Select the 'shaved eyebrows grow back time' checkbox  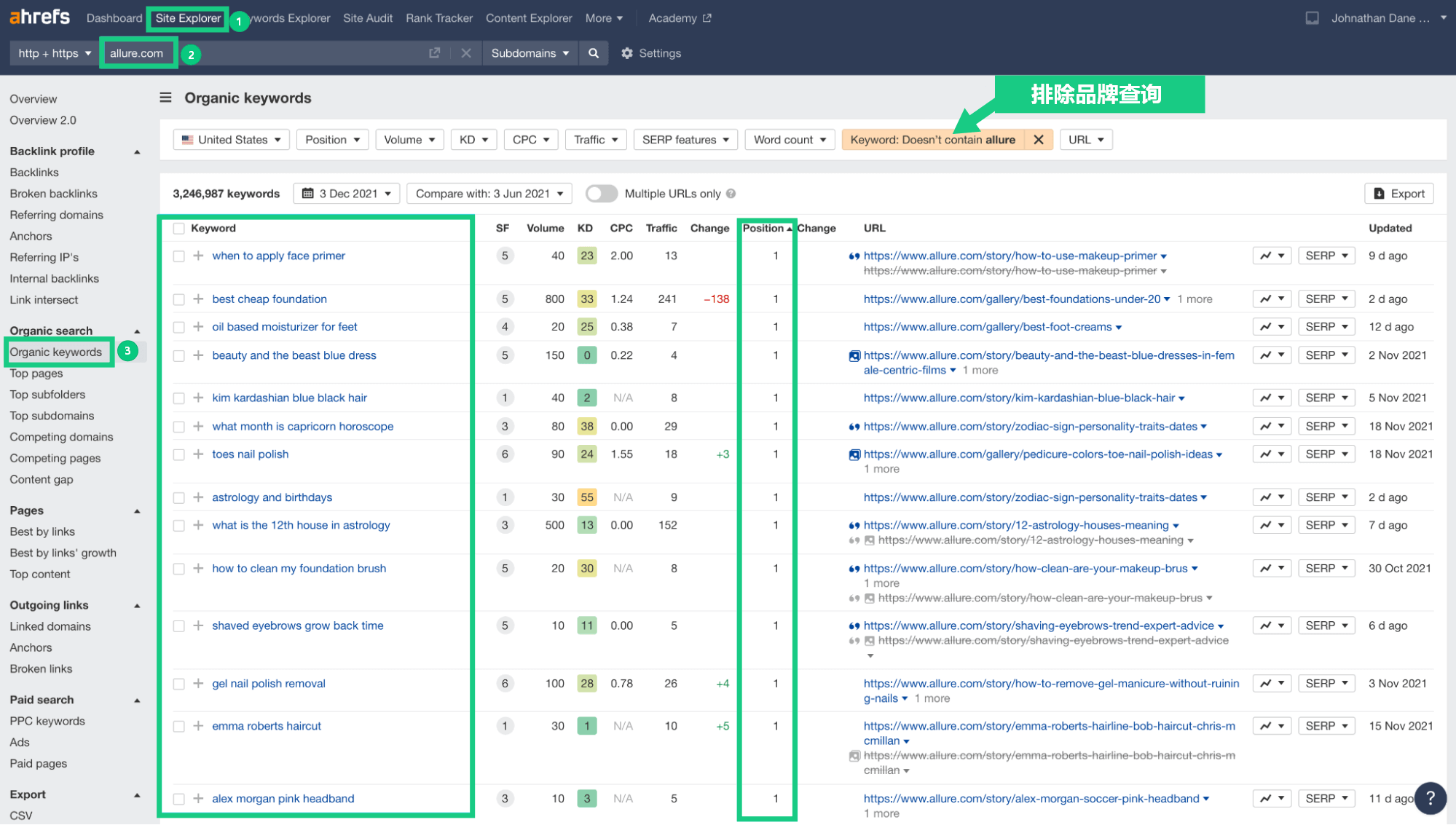tap(178, 626)
